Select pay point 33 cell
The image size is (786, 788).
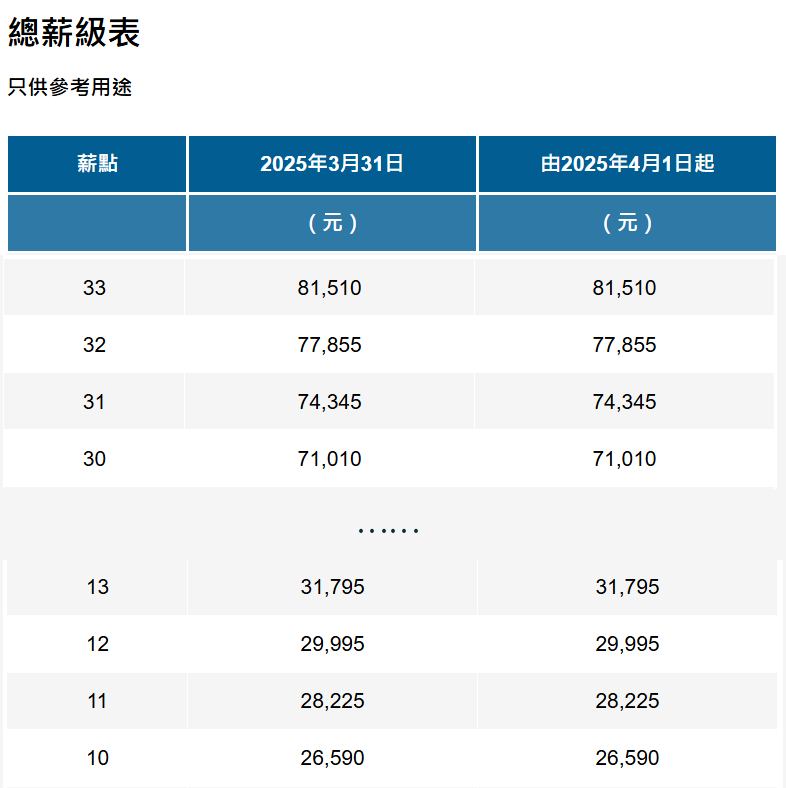[x=94, y=288]
